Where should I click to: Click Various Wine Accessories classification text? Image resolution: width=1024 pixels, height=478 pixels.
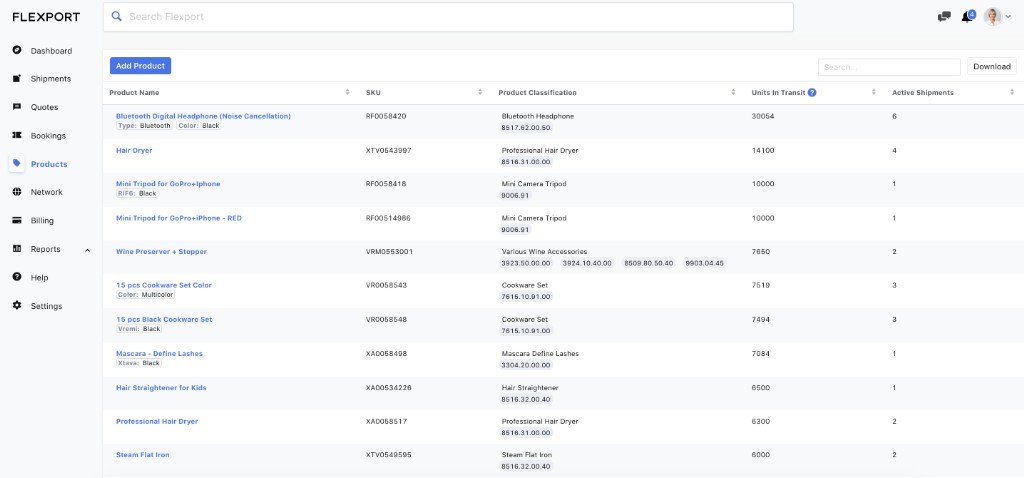point(544,251)
